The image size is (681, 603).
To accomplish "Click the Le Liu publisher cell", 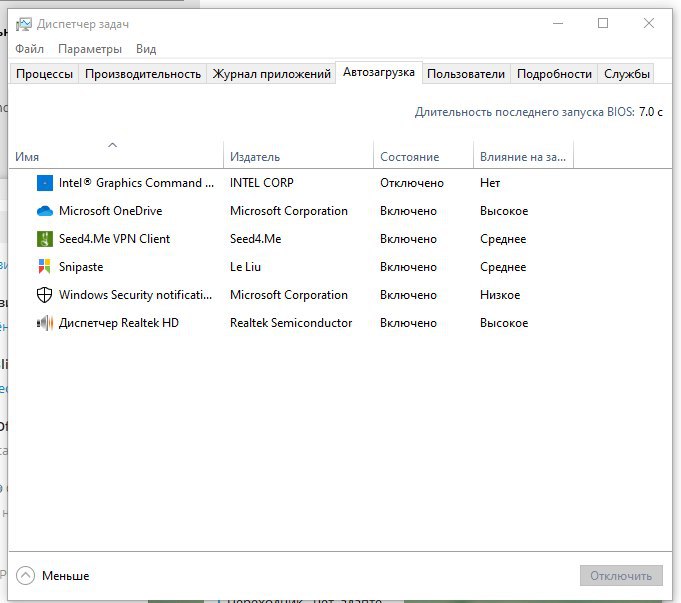I will [245, 267].
